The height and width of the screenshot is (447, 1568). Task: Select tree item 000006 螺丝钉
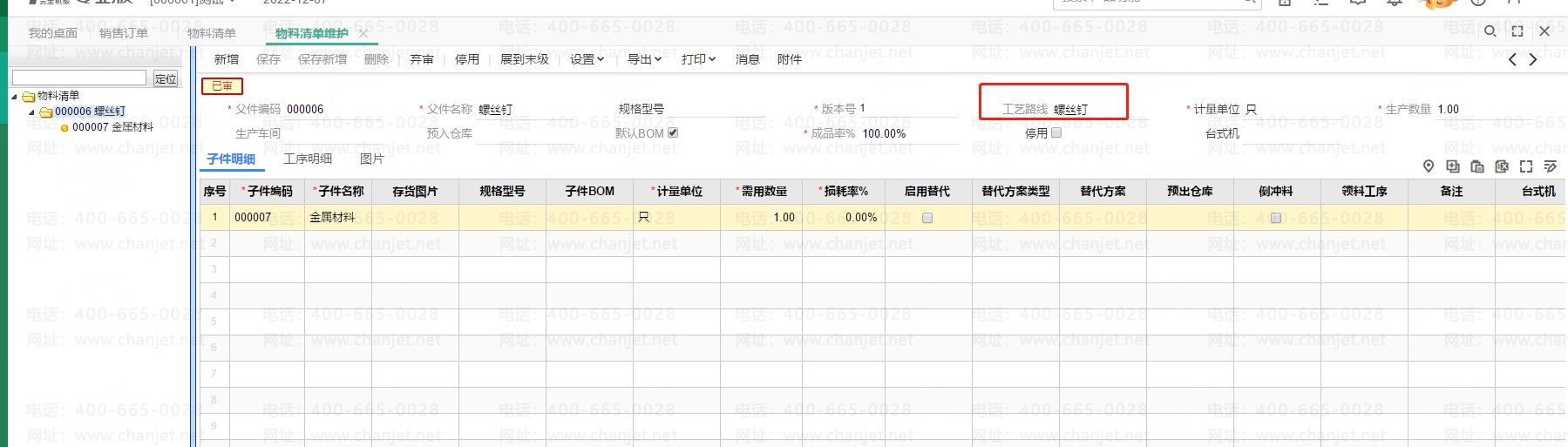[x=90, y=112]
